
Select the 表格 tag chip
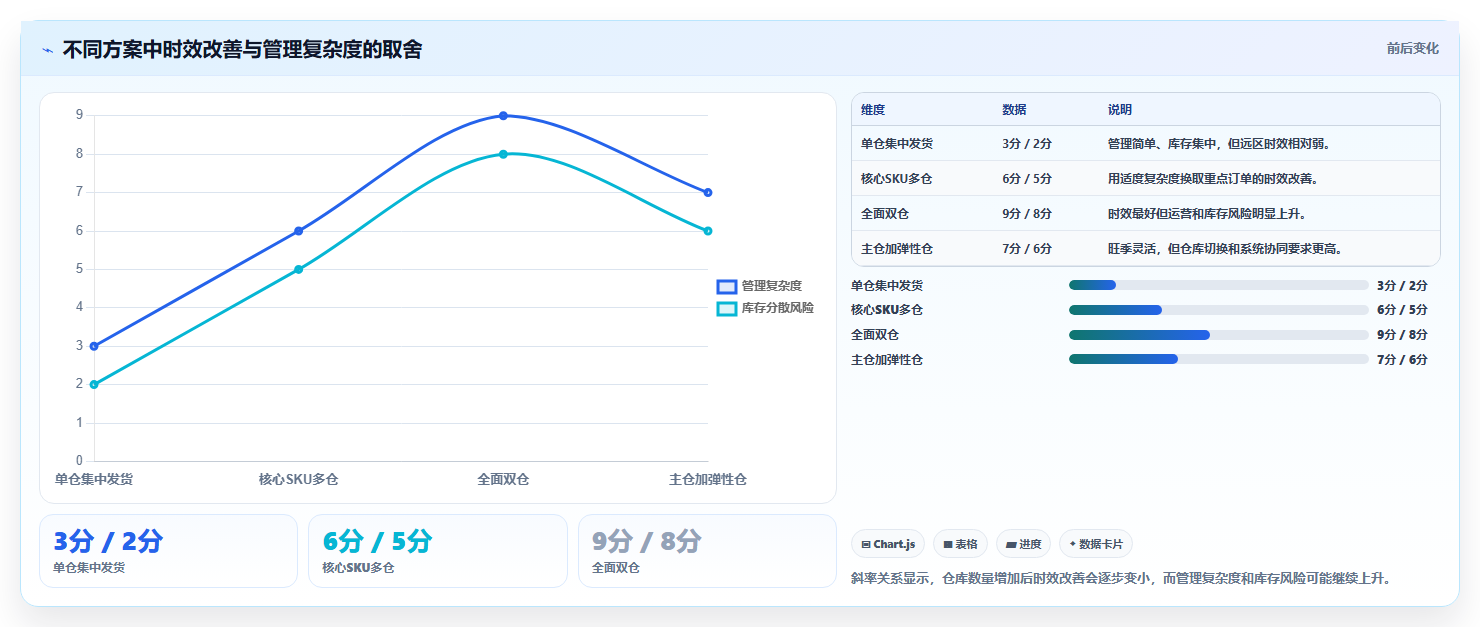(x=960, y=544)
